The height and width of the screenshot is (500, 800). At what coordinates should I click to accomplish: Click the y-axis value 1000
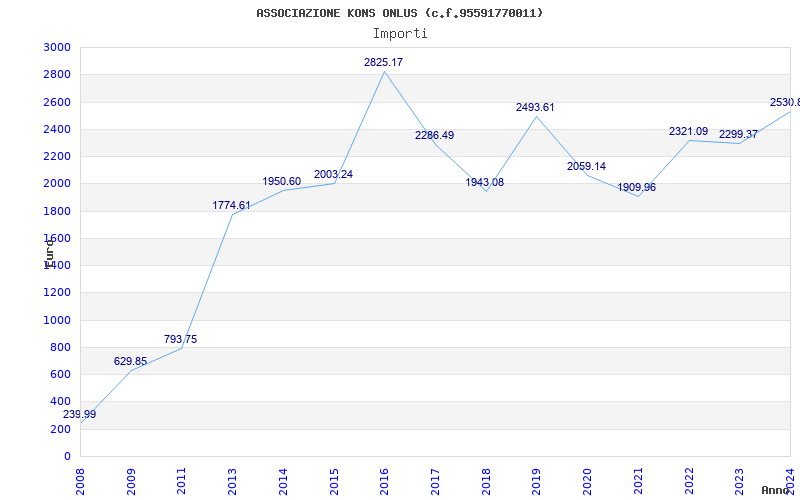pyautogui.click(x=58, y=320)
